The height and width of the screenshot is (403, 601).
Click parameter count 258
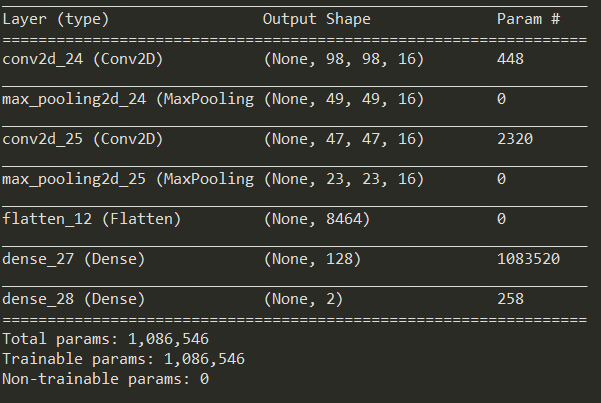pyautogui.click(x=510, y=299)
